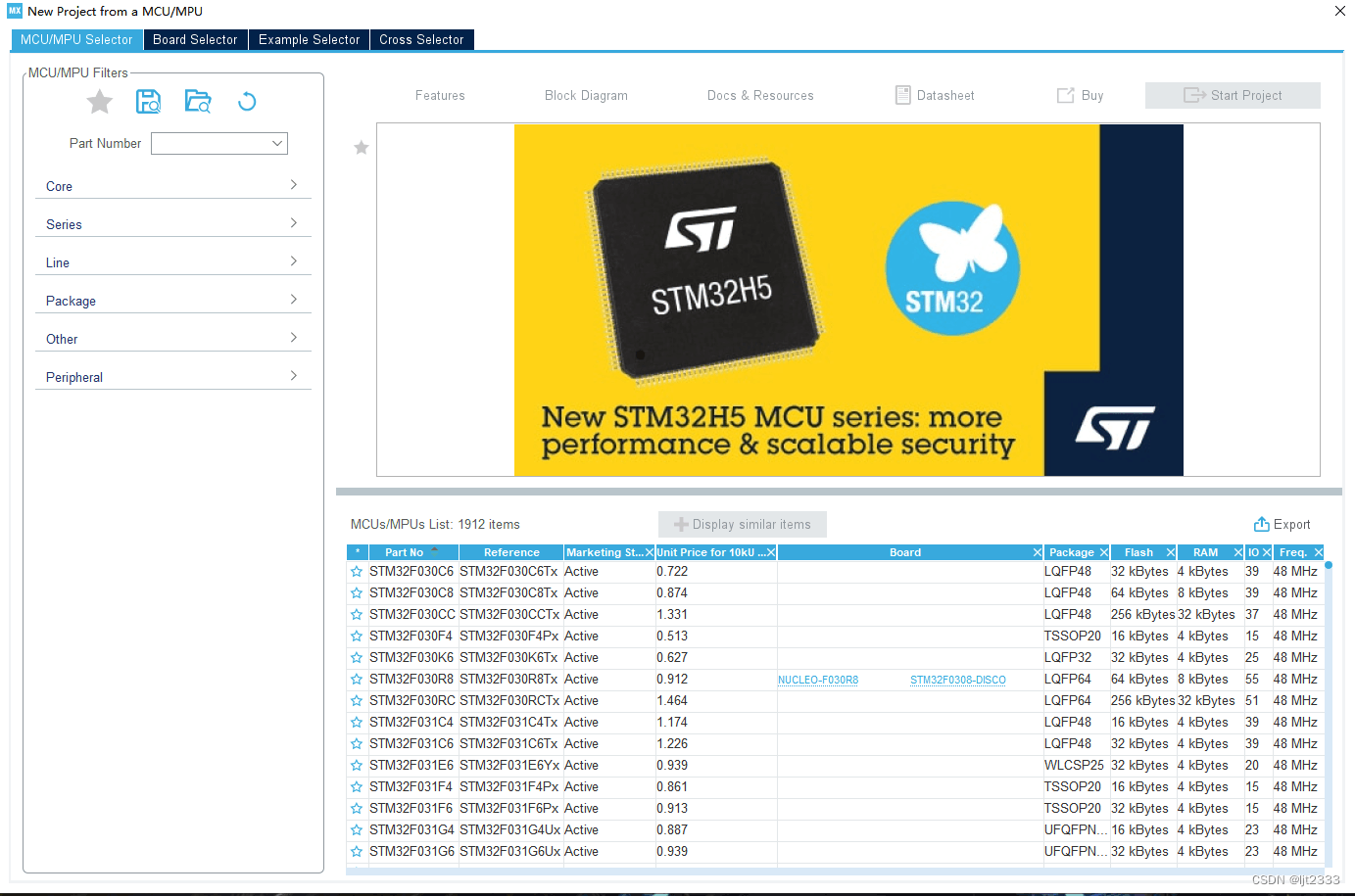Expand the Line filter section
Screen dimensions: 1355x896
172,262
